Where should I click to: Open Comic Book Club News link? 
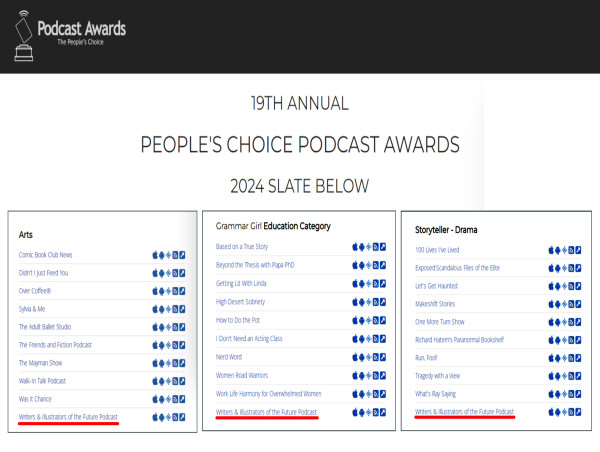tap(45, 255)
